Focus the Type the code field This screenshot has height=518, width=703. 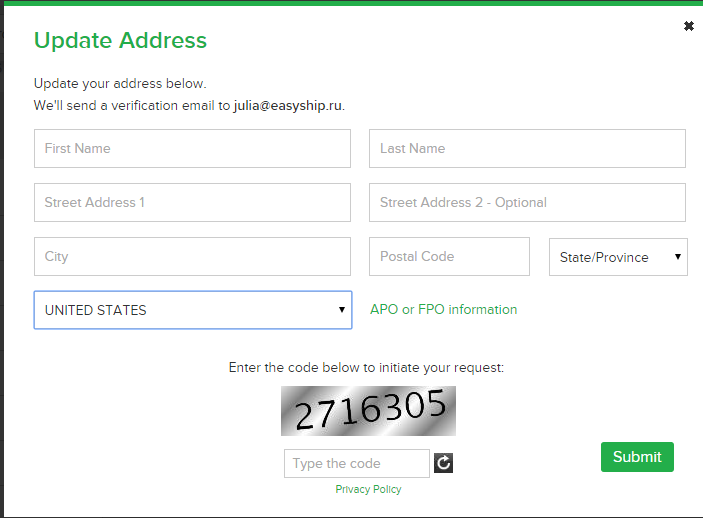[357, 463]
